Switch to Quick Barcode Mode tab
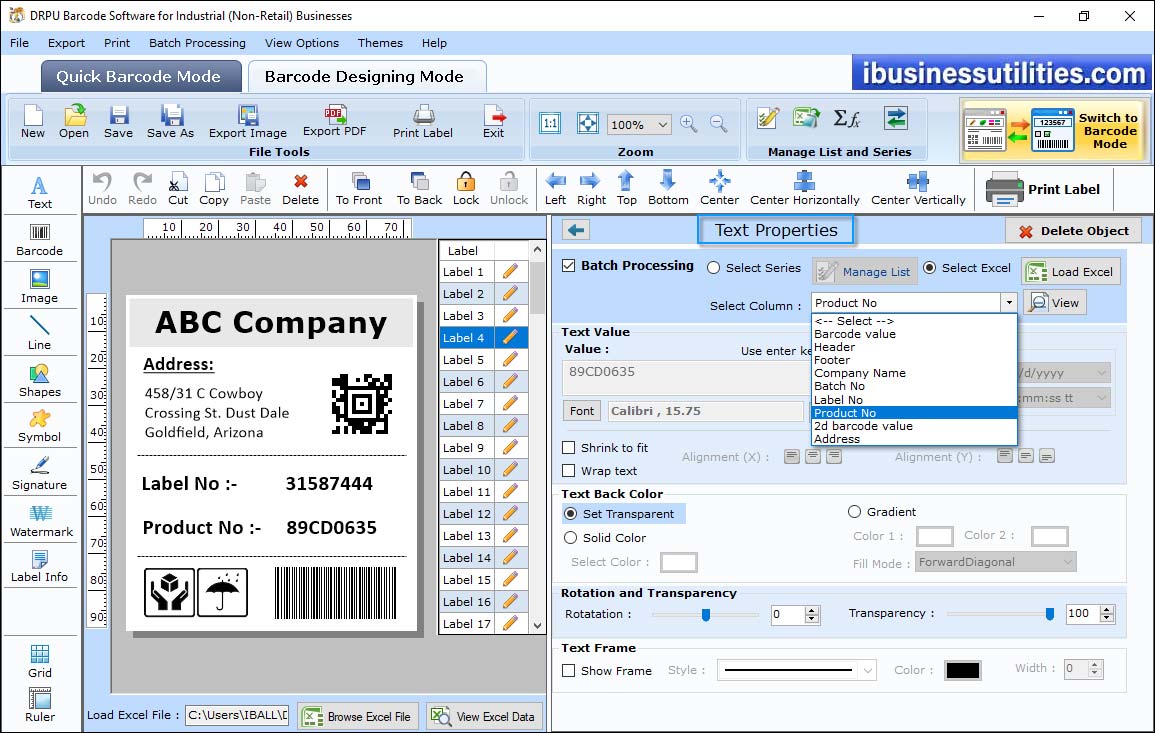 (141, 77)
